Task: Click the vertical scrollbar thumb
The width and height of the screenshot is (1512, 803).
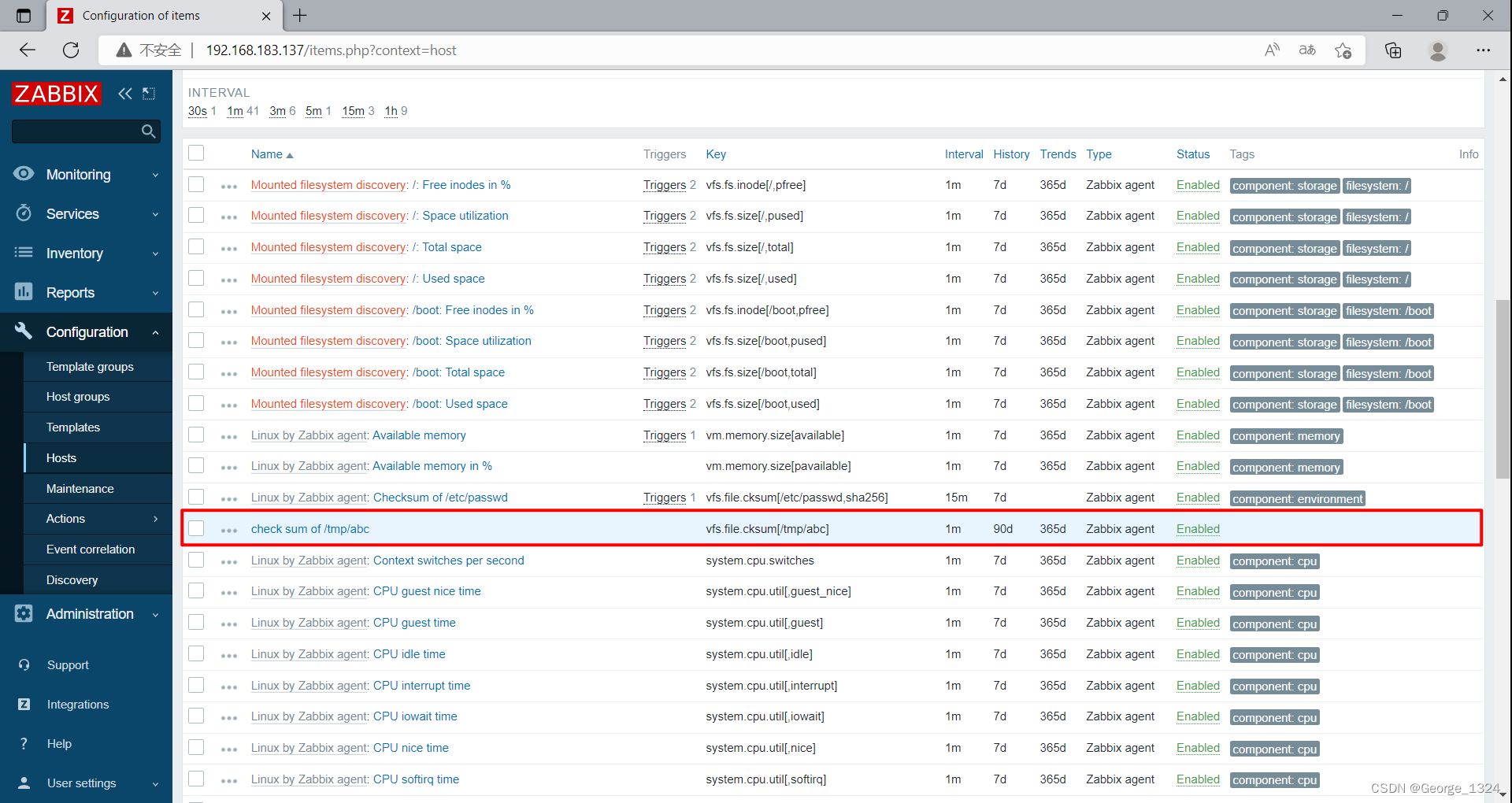Action: 1503,389
